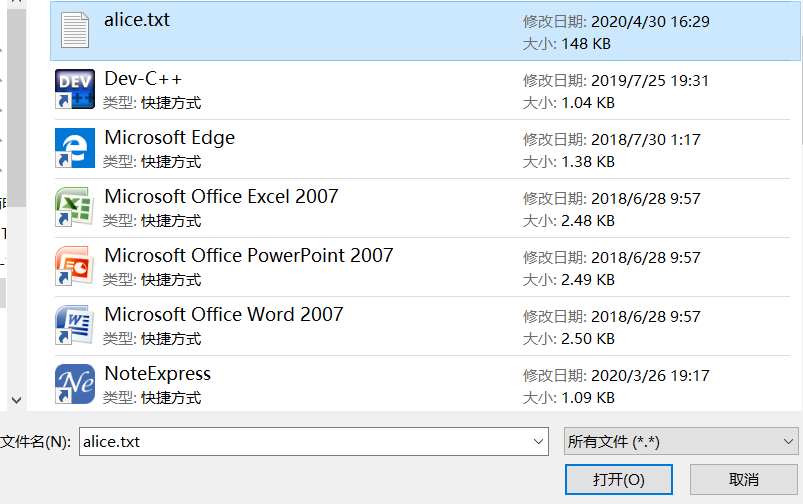Image resolution: width=803 pixels, height=504 pixels.
Task: Click the date 2018/7/30 1:17
Action: coord(646,139)
